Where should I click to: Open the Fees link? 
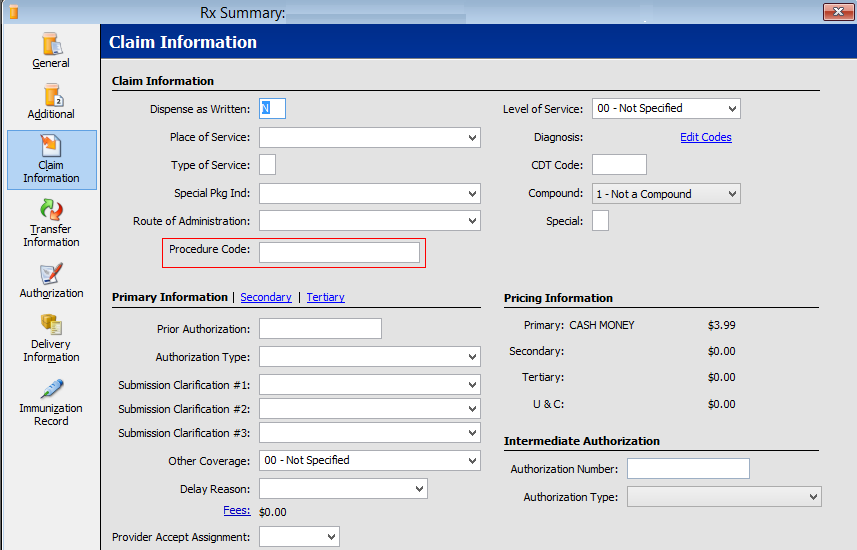tap(237, 511)
